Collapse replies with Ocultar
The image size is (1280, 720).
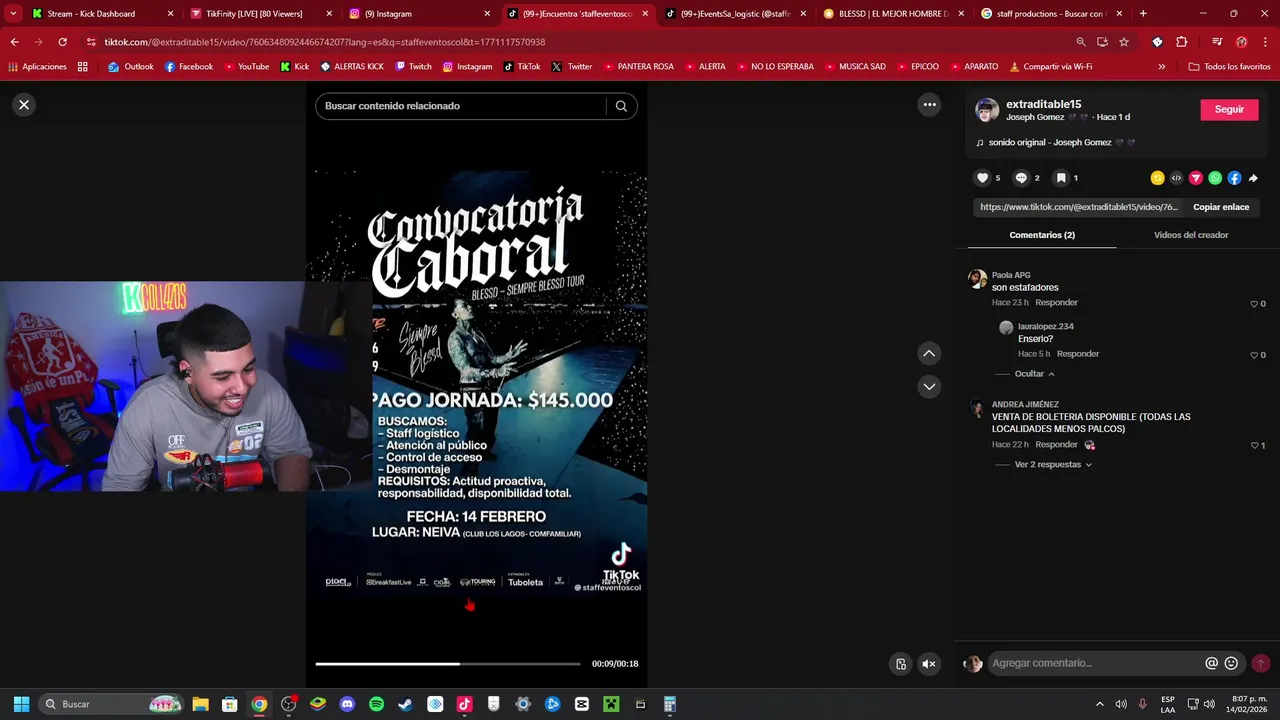coord(1035,374)
